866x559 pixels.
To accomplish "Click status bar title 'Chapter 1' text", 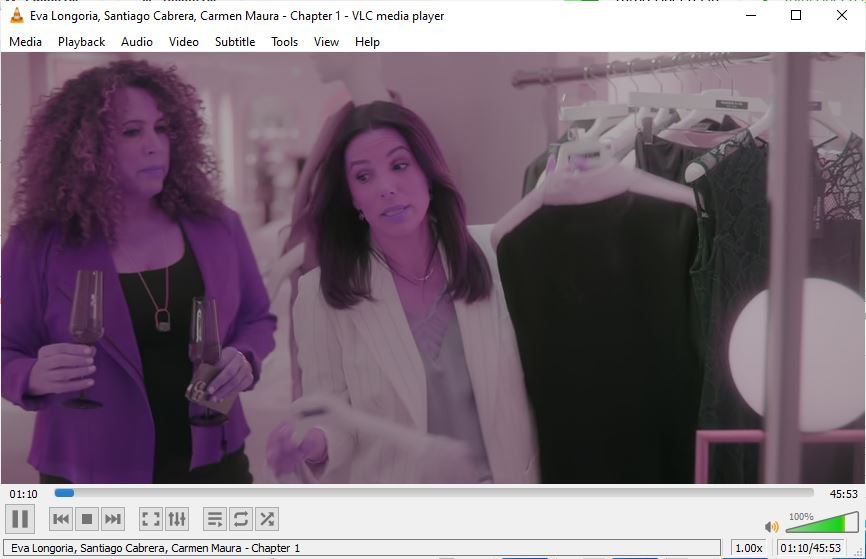I will 276,548.
